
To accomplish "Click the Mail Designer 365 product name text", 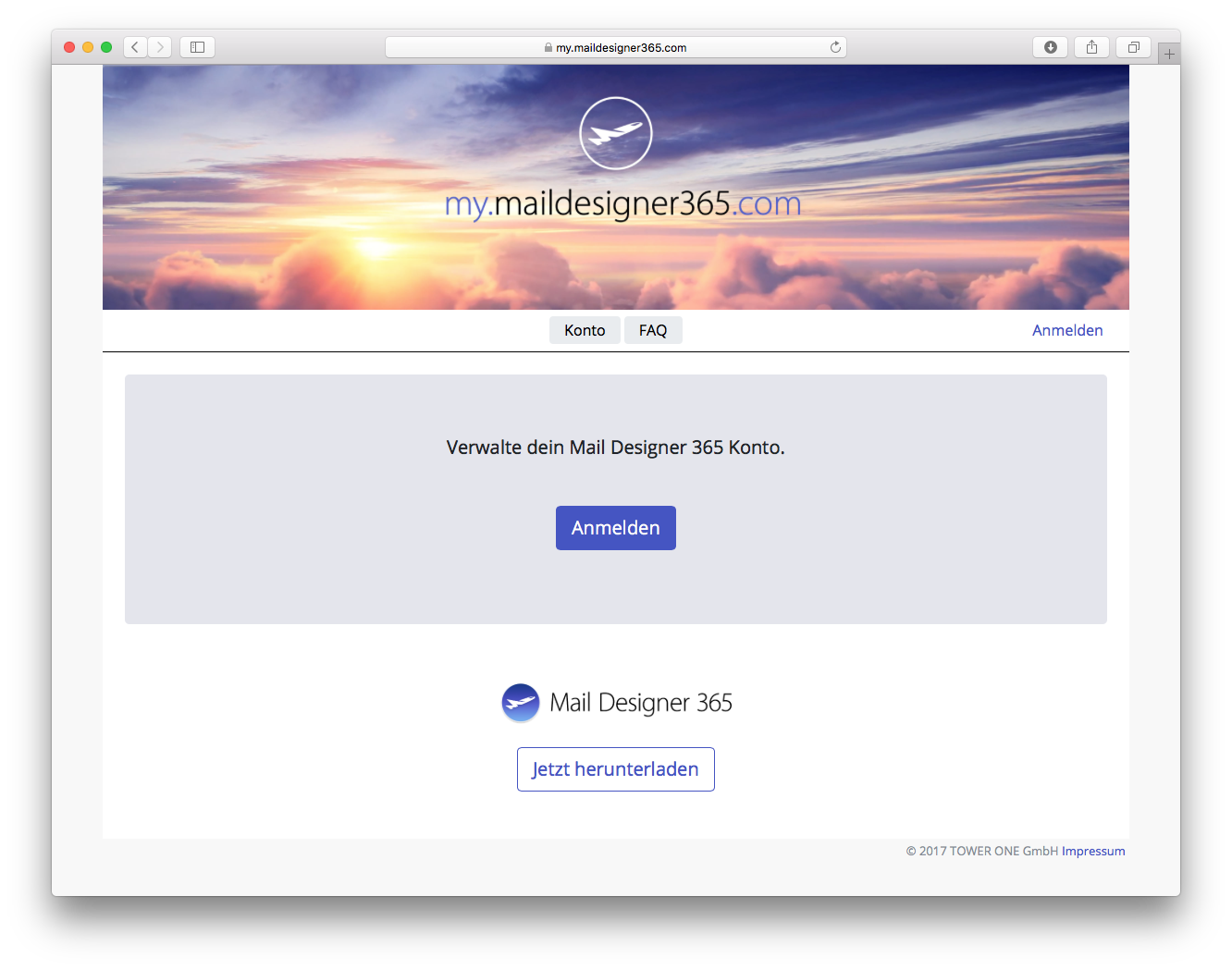I will pos(641,703).
